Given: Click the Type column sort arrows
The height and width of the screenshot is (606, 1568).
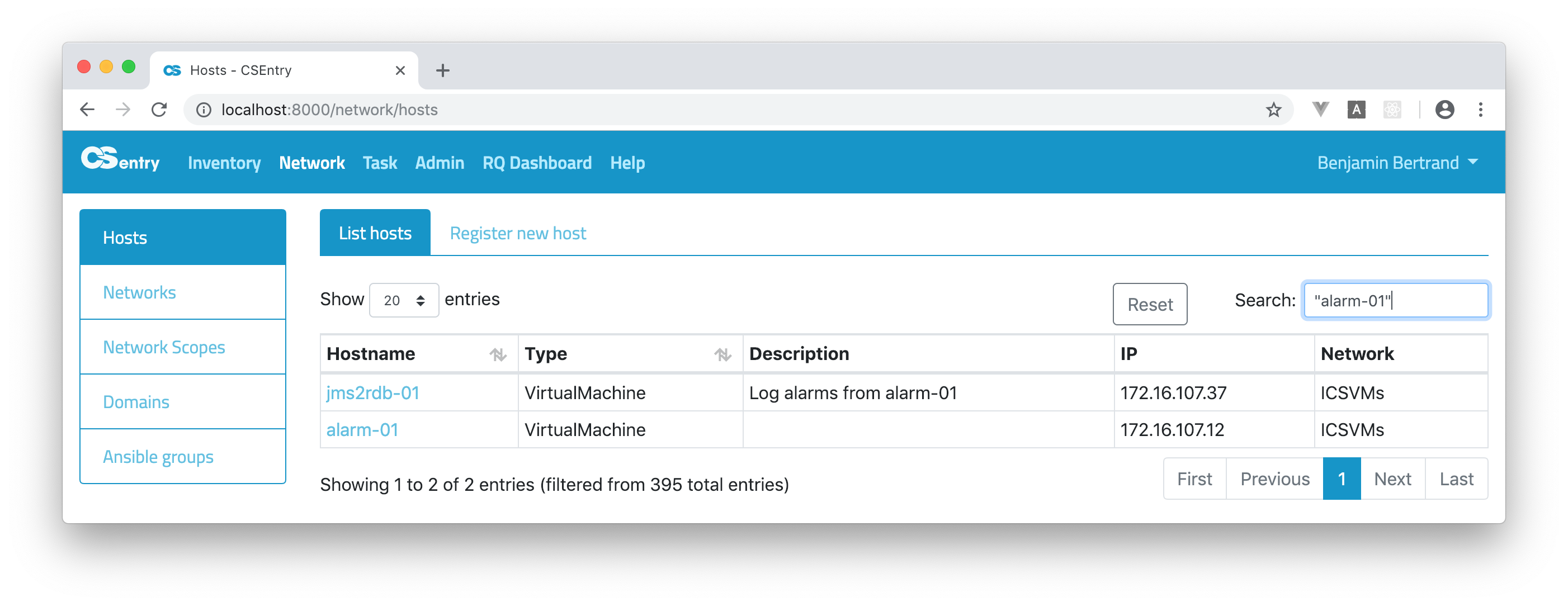Looking at the screenshot, I should click(722, 354).
